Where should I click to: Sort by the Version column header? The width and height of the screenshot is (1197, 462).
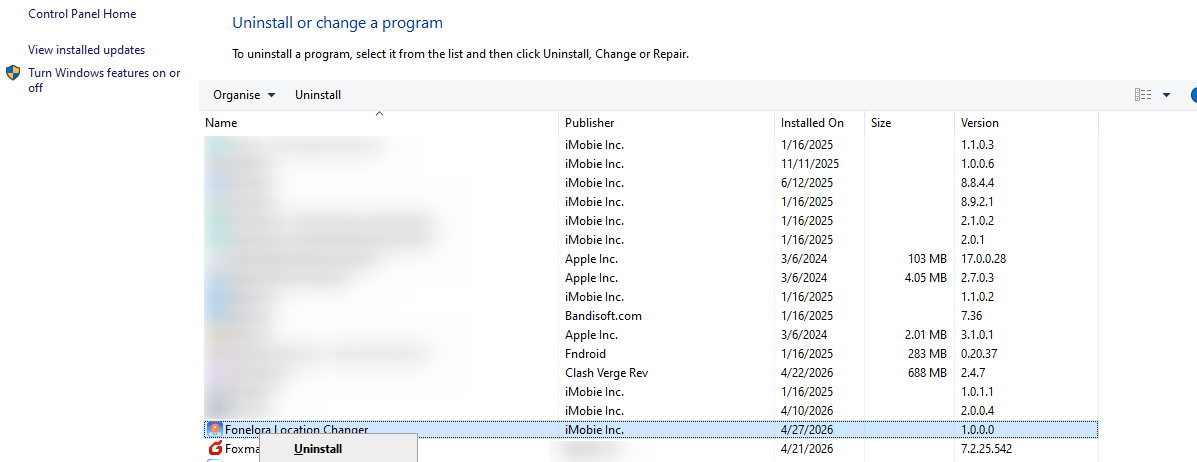click(x=979, y=122)
